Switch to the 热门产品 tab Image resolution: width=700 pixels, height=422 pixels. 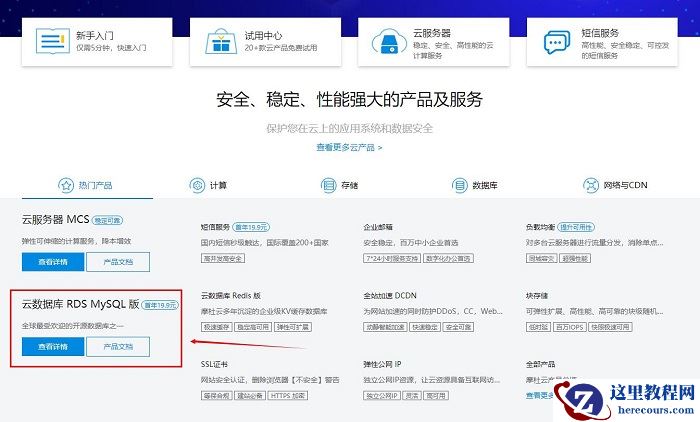click(x=87, y=185)
